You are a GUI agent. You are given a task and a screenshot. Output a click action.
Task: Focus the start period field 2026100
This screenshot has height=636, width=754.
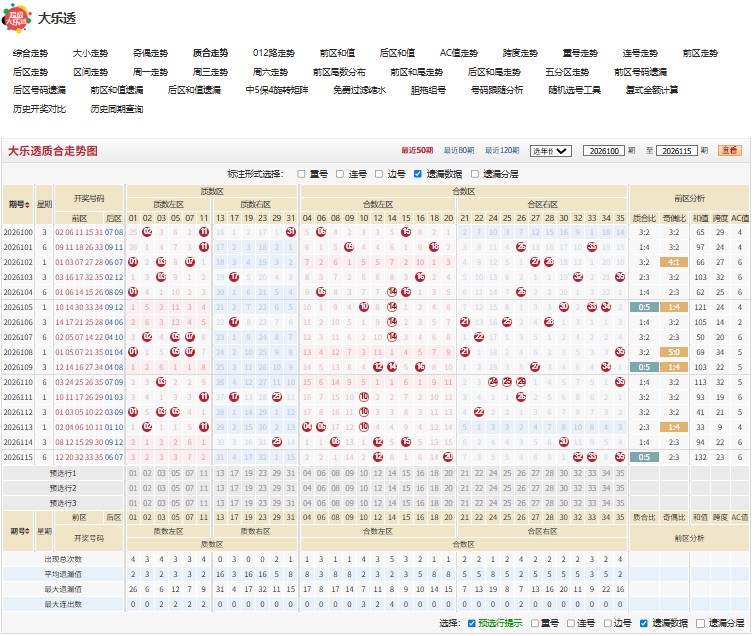tap(604, 151)
